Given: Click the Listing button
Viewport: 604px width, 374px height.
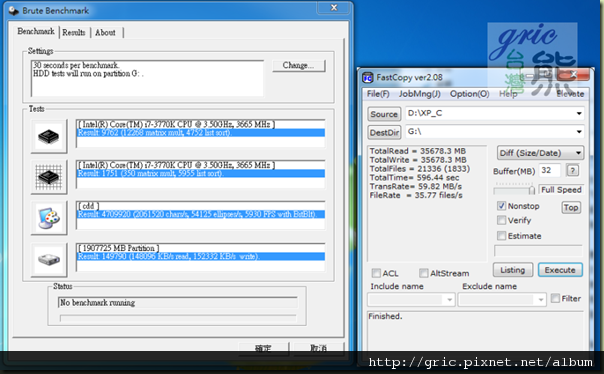Looking at the screenshot, I should pyautogui.click(x=513, y=270).
